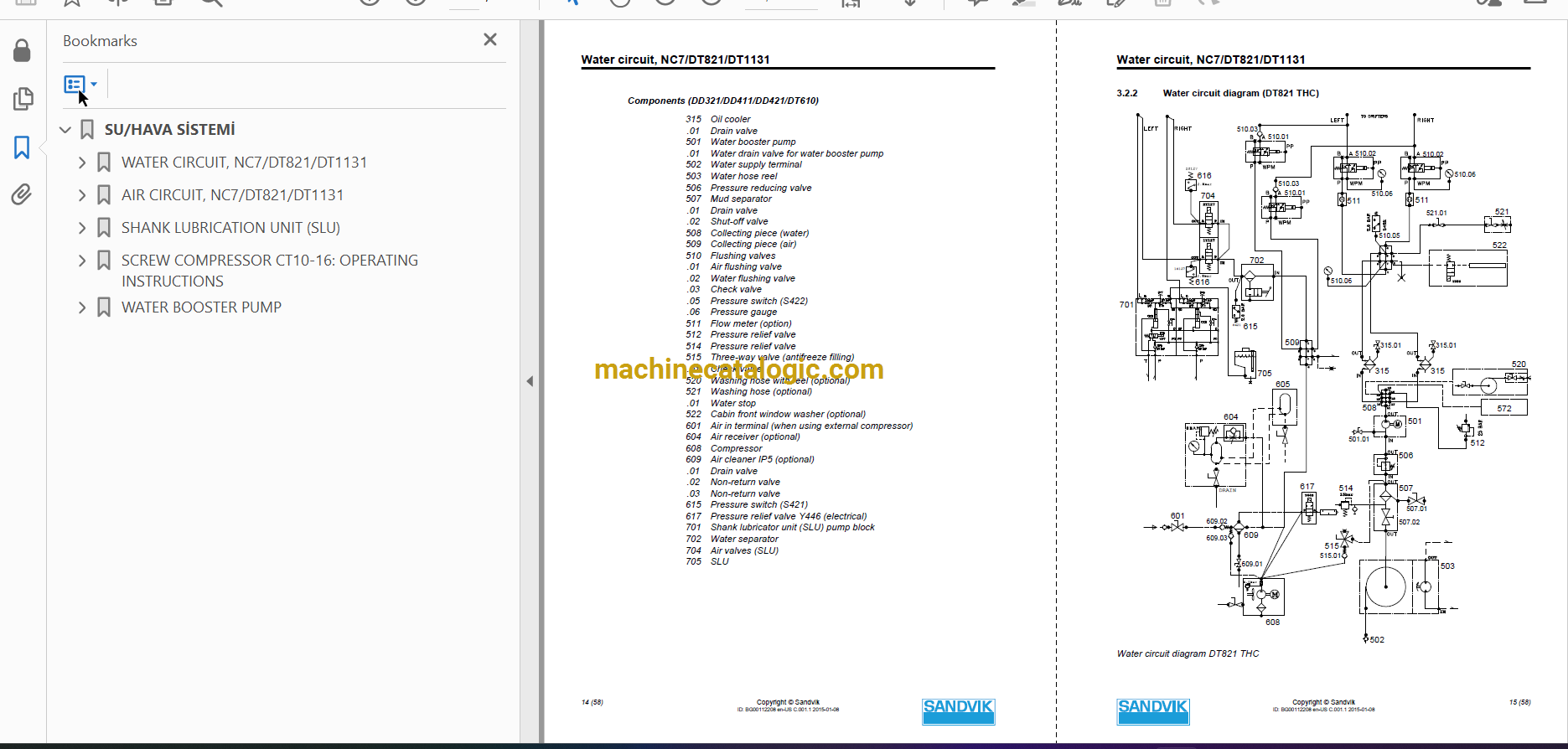Click the SANDVIK logo on left page
Image resolution: width=1568 pixels, height=749 pixels.
[x=959, y=710]
